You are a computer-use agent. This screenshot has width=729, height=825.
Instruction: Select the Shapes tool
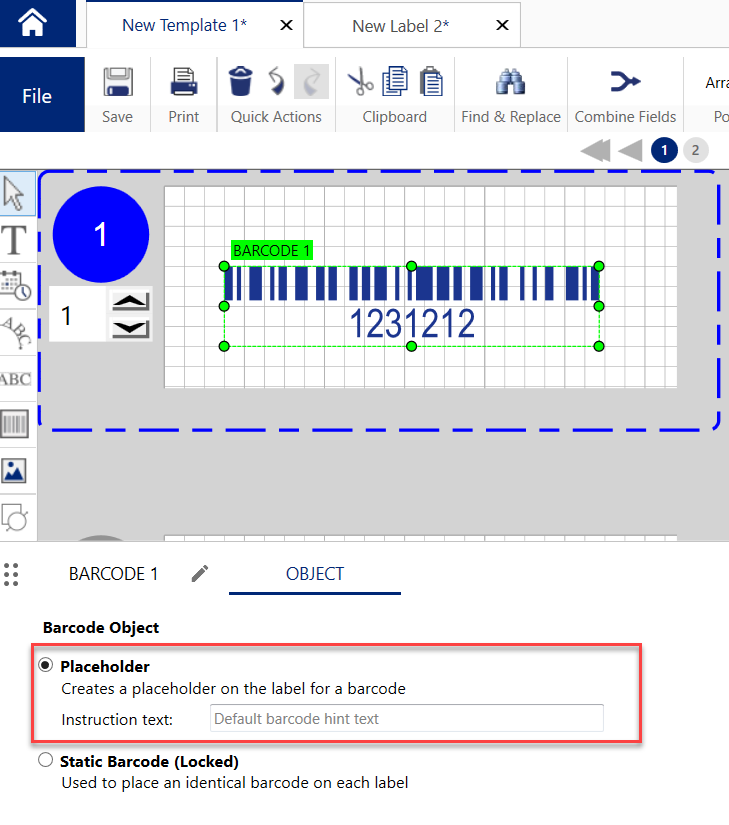15,518
